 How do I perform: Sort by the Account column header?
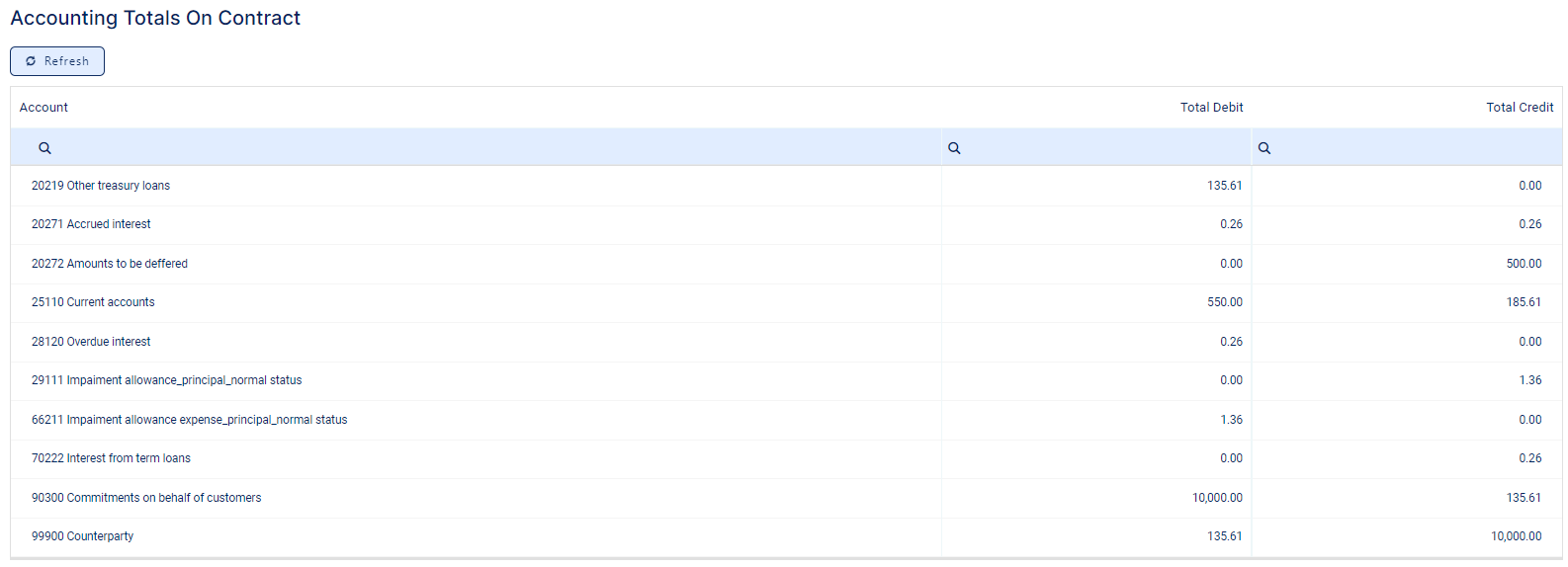pos(44,108)
